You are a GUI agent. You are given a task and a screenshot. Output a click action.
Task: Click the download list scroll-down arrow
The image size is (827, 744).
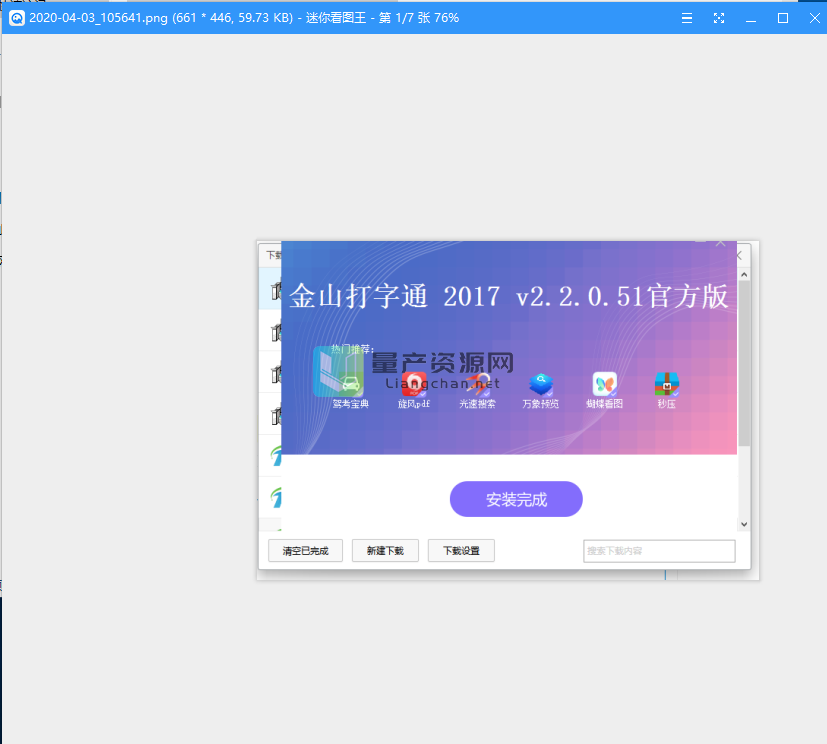pyautogui.click(x=744, y=524)
